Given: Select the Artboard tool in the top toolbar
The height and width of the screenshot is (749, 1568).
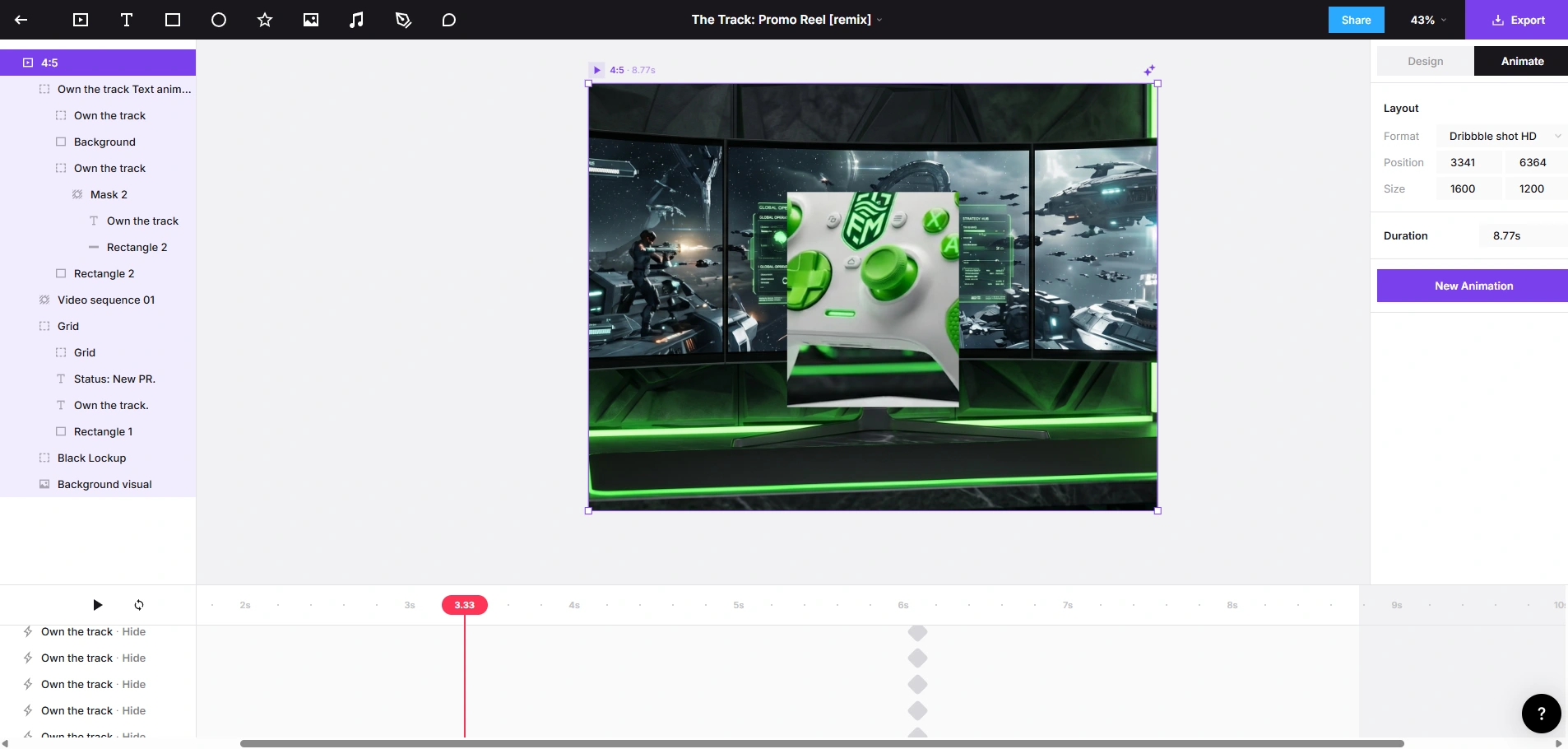Looking at the screenshot, I should [x=81, y=20].
